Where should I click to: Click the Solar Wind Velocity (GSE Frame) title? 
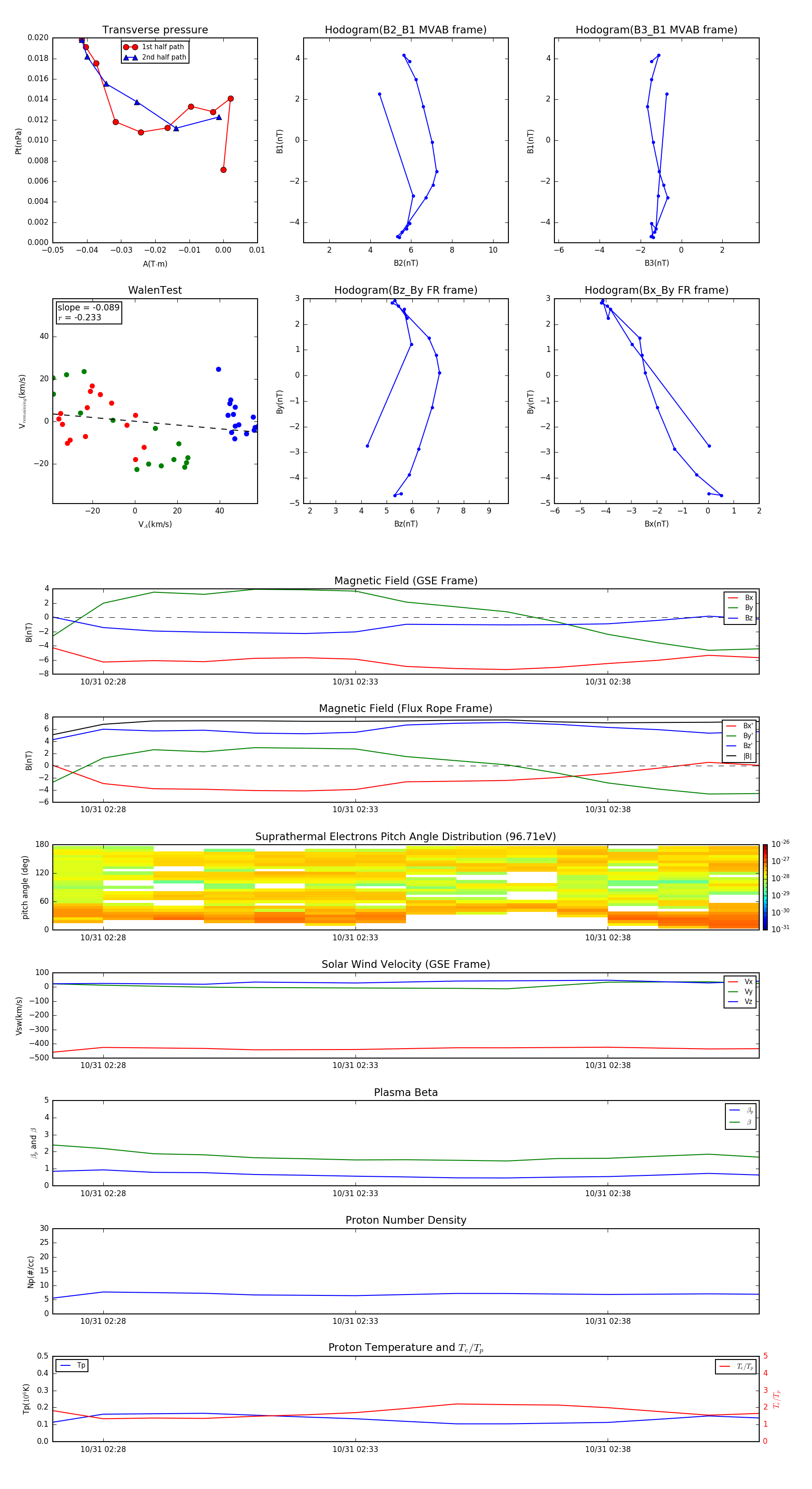[406, 965]
